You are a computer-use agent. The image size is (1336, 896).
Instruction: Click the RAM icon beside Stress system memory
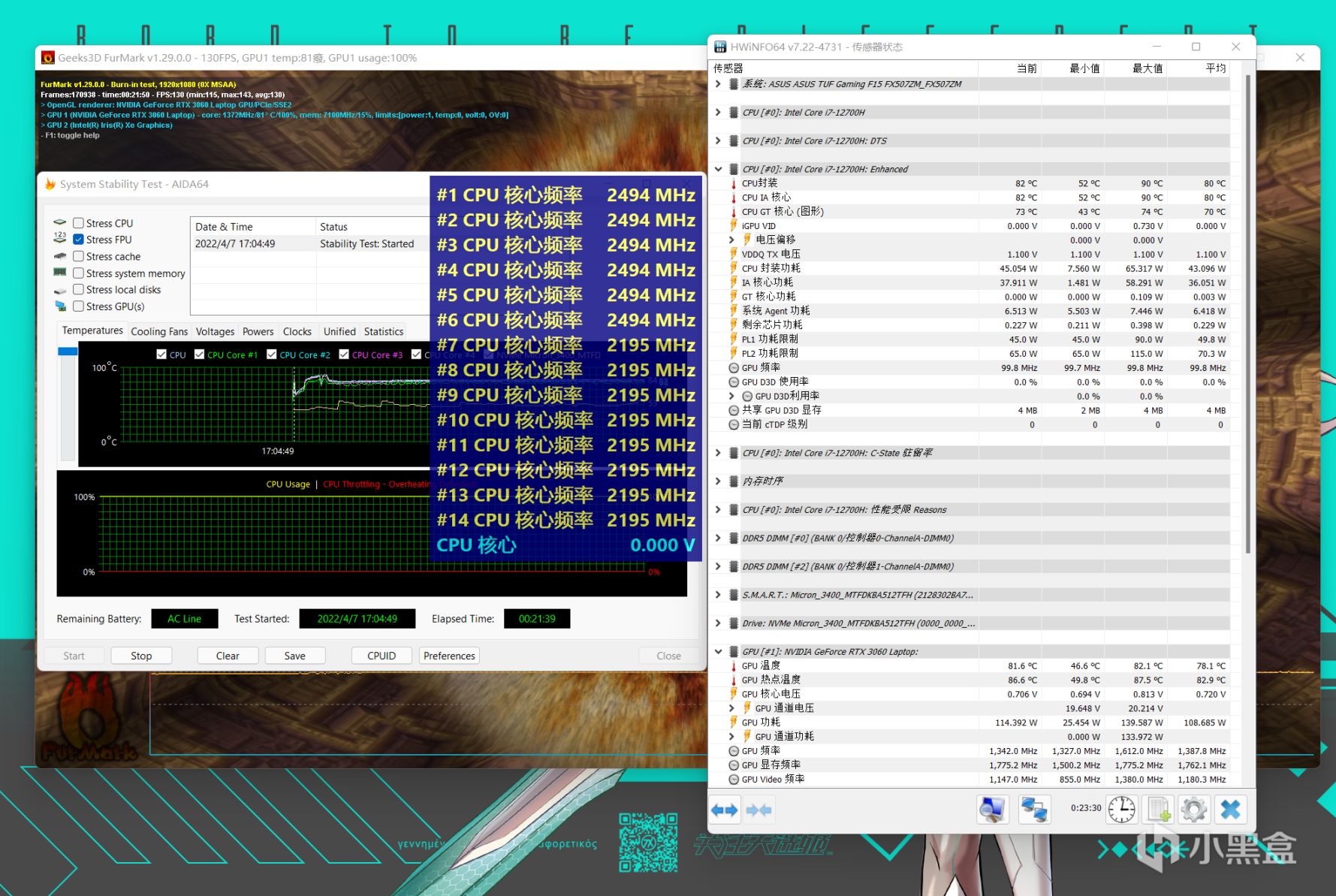pos(60,273)
